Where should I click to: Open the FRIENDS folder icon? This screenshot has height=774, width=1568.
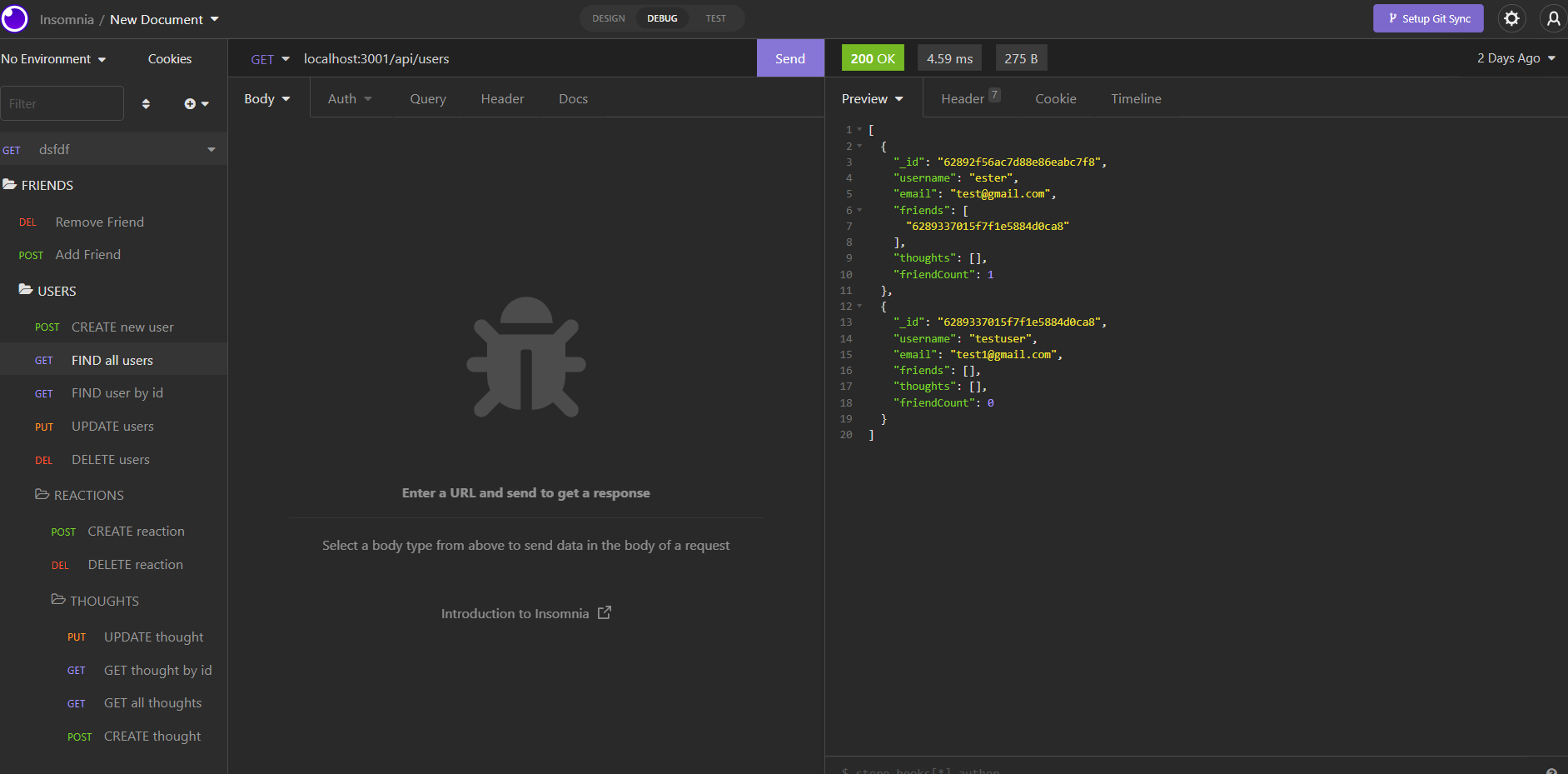point(11,184)
